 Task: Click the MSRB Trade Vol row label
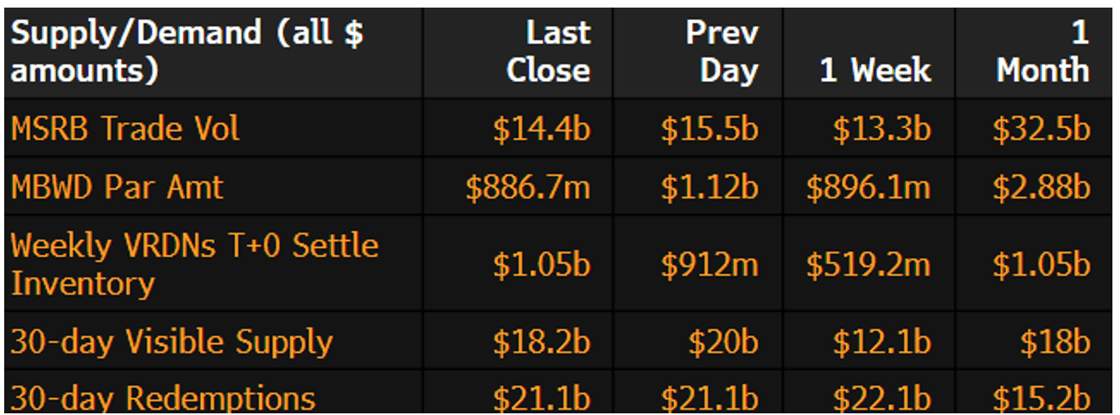(125, 128)
